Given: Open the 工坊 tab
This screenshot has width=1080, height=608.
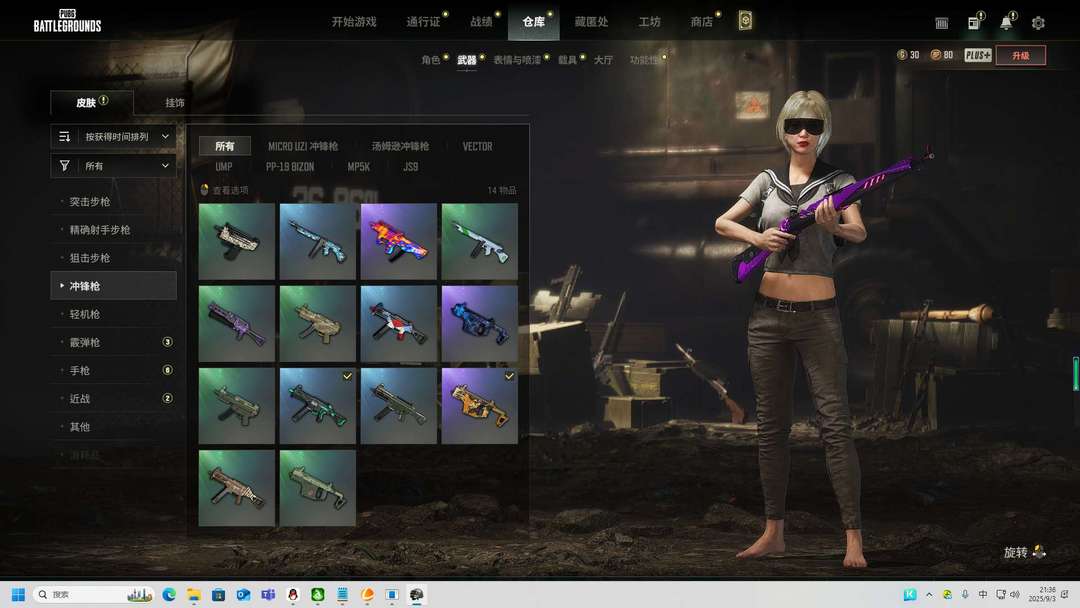Looking at the screenshot, I should (x=650, y=22).
